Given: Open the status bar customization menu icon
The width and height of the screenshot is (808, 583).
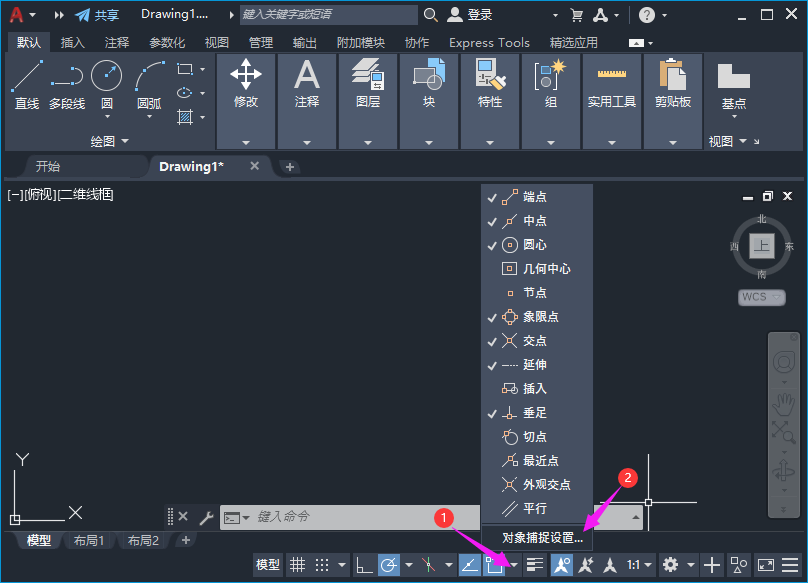Looking at the screenshot, I should 790,565.
